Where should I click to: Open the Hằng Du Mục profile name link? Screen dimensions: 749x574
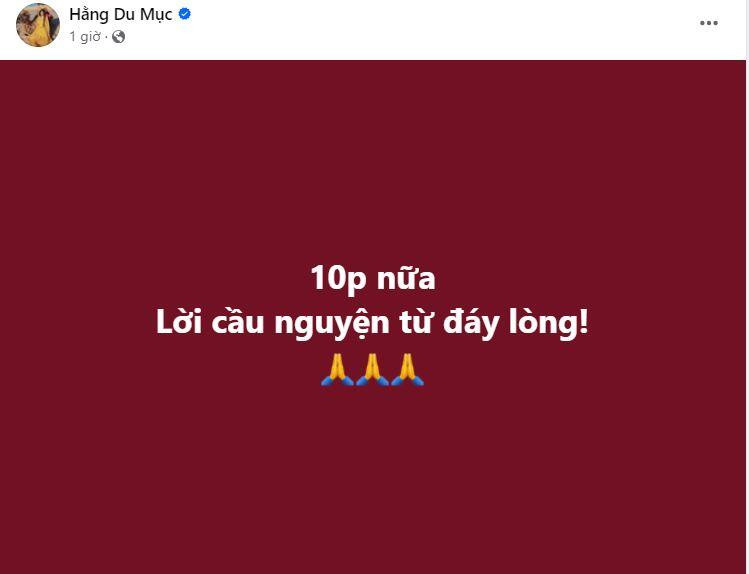pos(120,15)
